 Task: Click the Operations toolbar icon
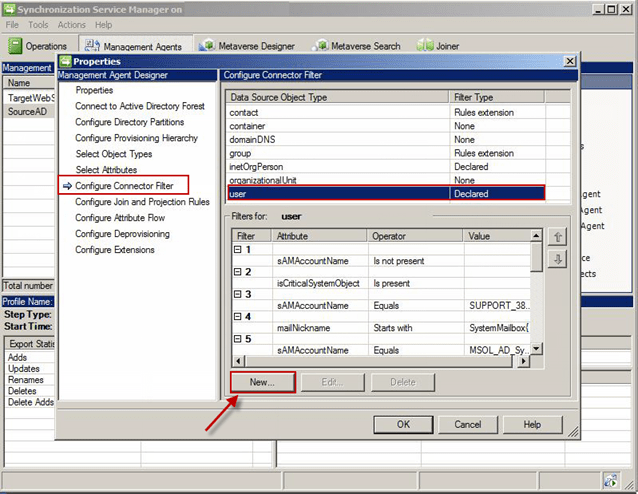pos(15,46)
